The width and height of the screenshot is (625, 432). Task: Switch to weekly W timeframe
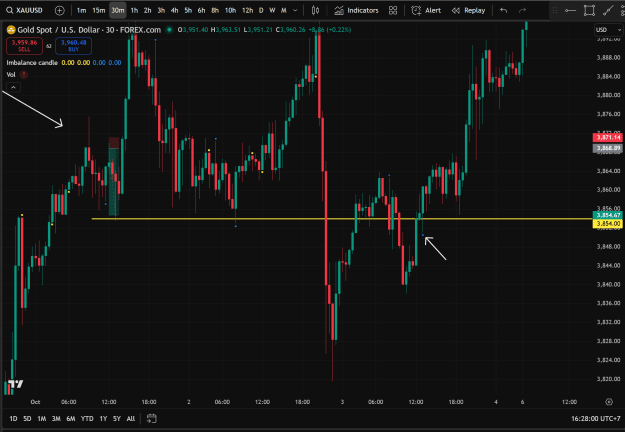[272, 10]
